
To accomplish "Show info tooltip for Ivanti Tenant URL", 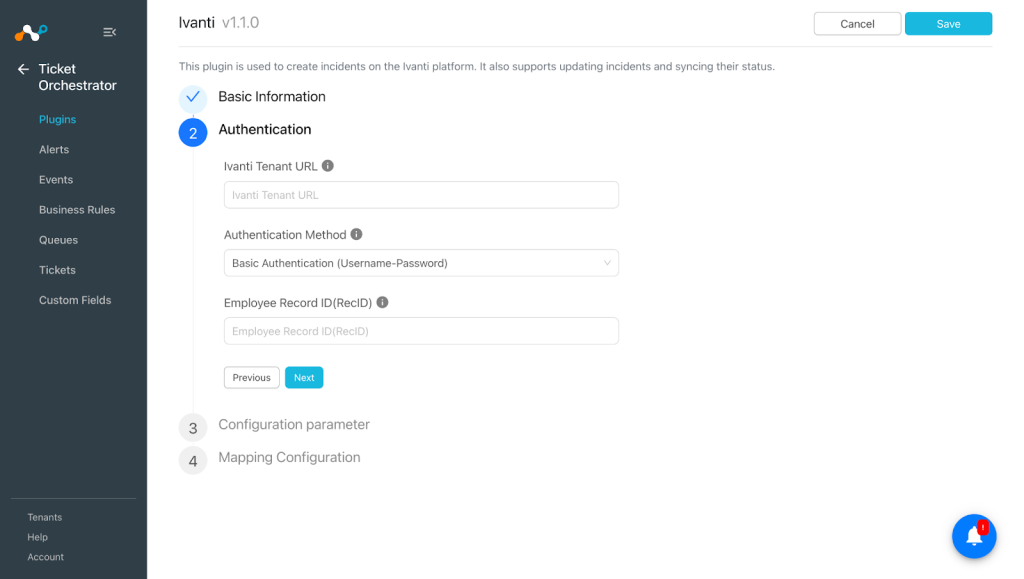I will 328,166.
